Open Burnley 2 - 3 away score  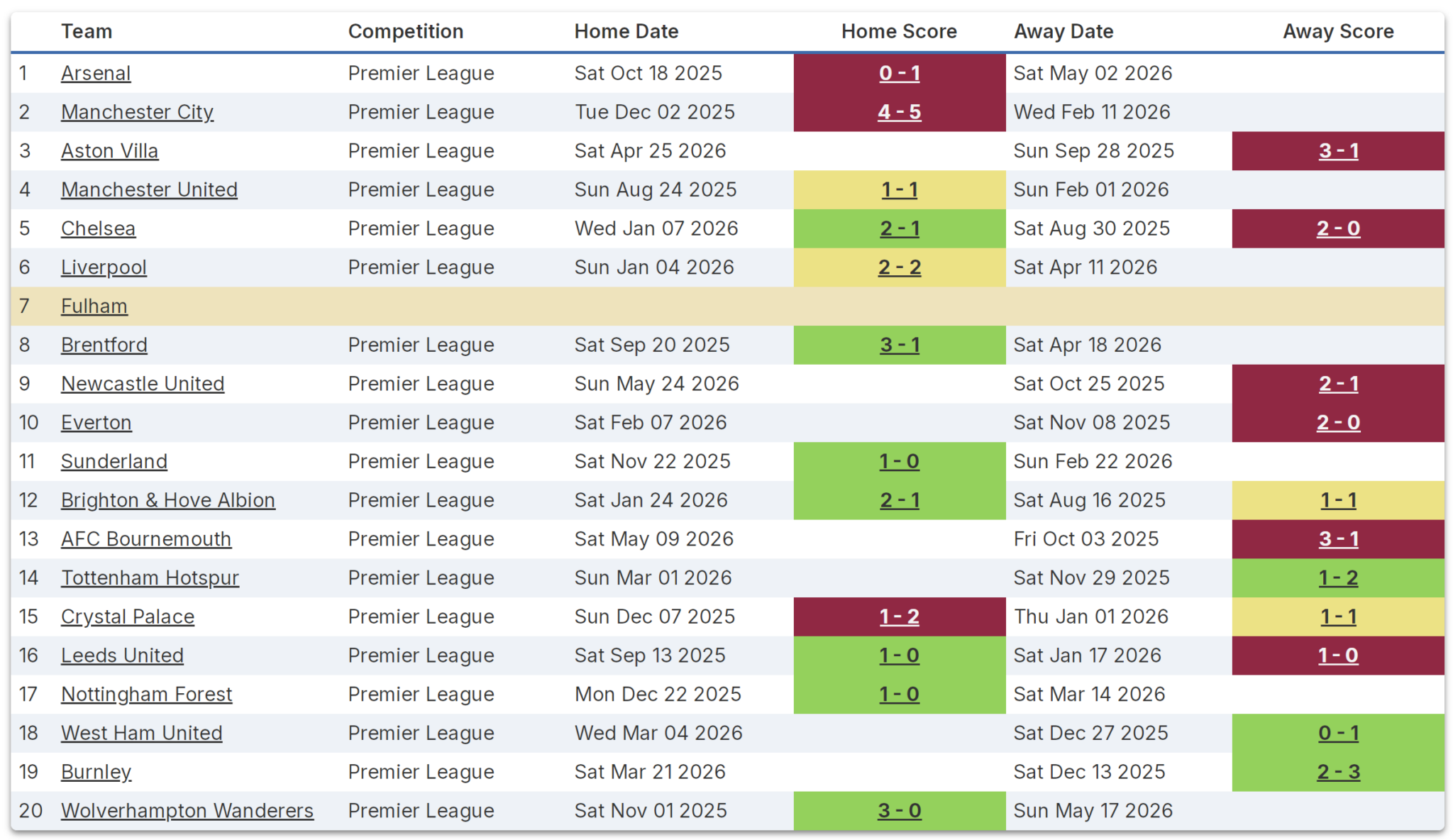point(1338,772)
